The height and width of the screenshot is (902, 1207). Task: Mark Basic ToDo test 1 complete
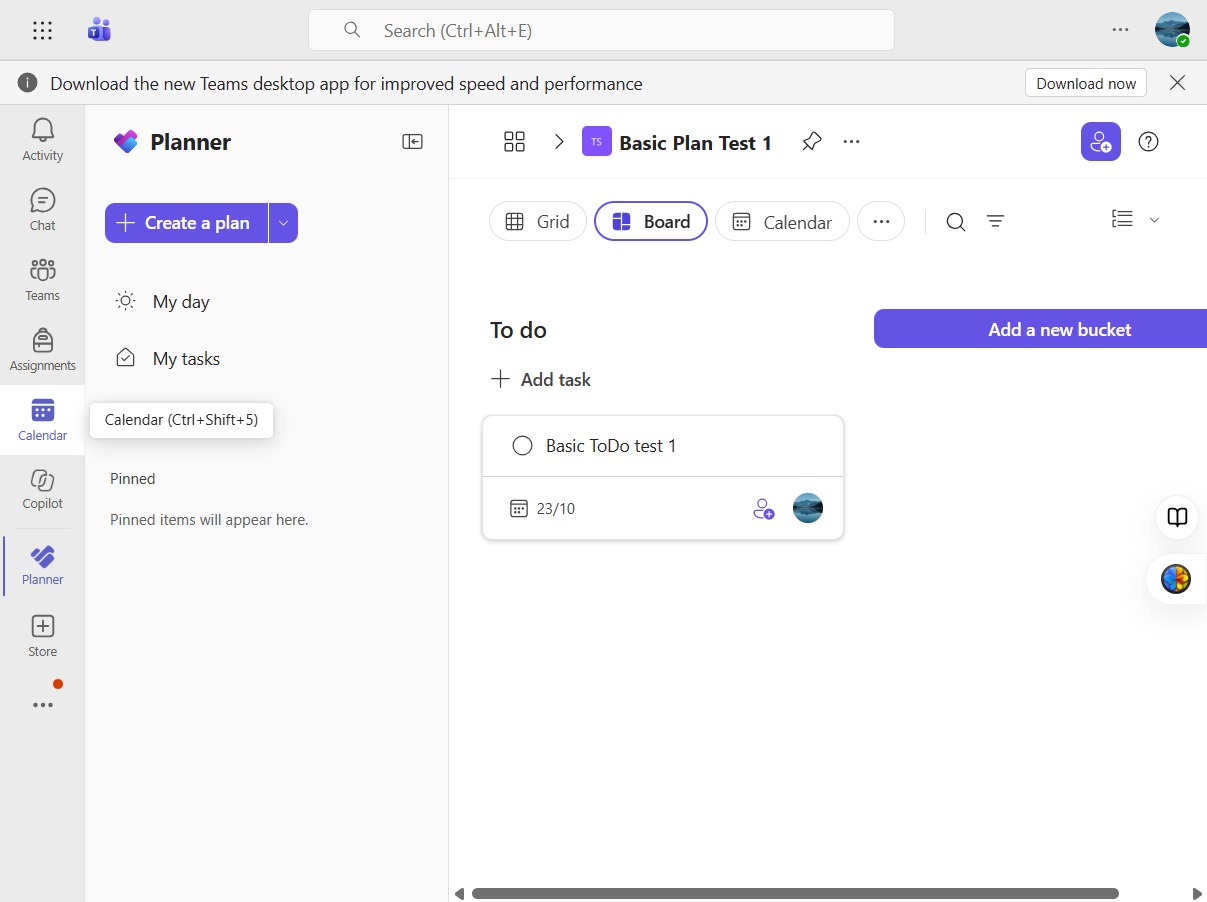[522, 446]
